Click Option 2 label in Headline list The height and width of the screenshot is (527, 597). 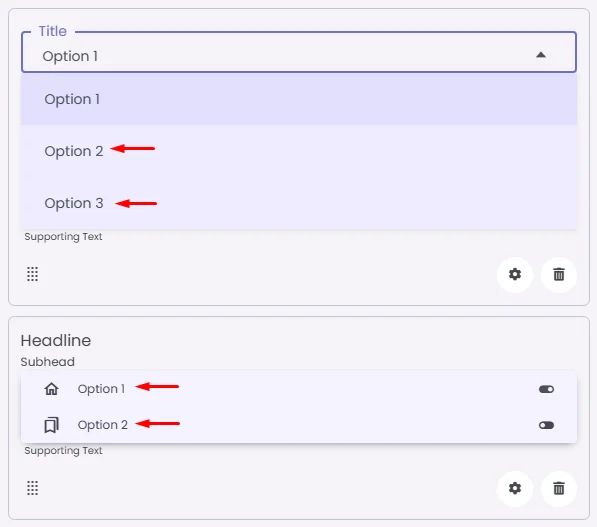tap(102, 425)
